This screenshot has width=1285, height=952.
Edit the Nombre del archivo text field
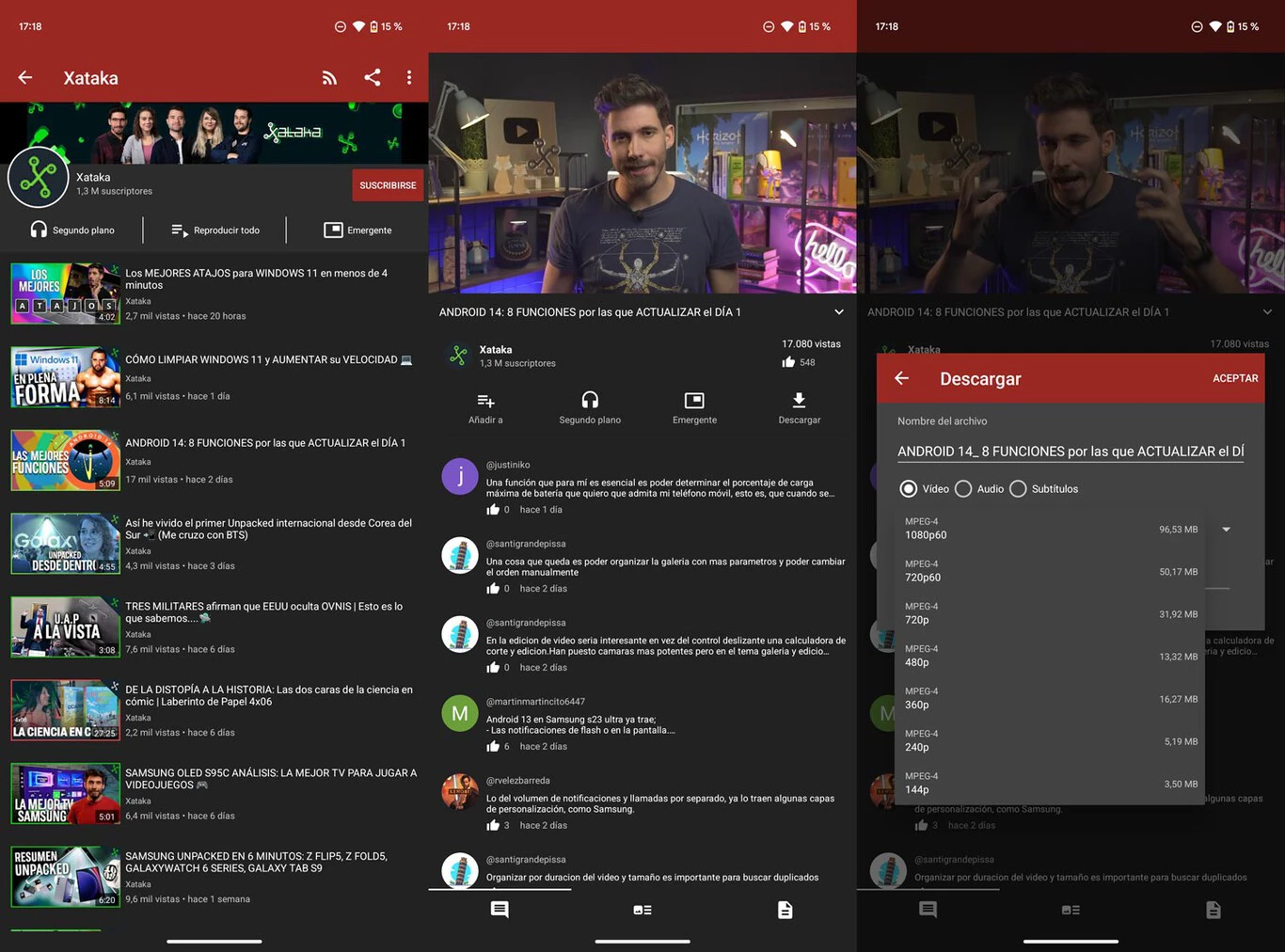[x=1070, y=452]
